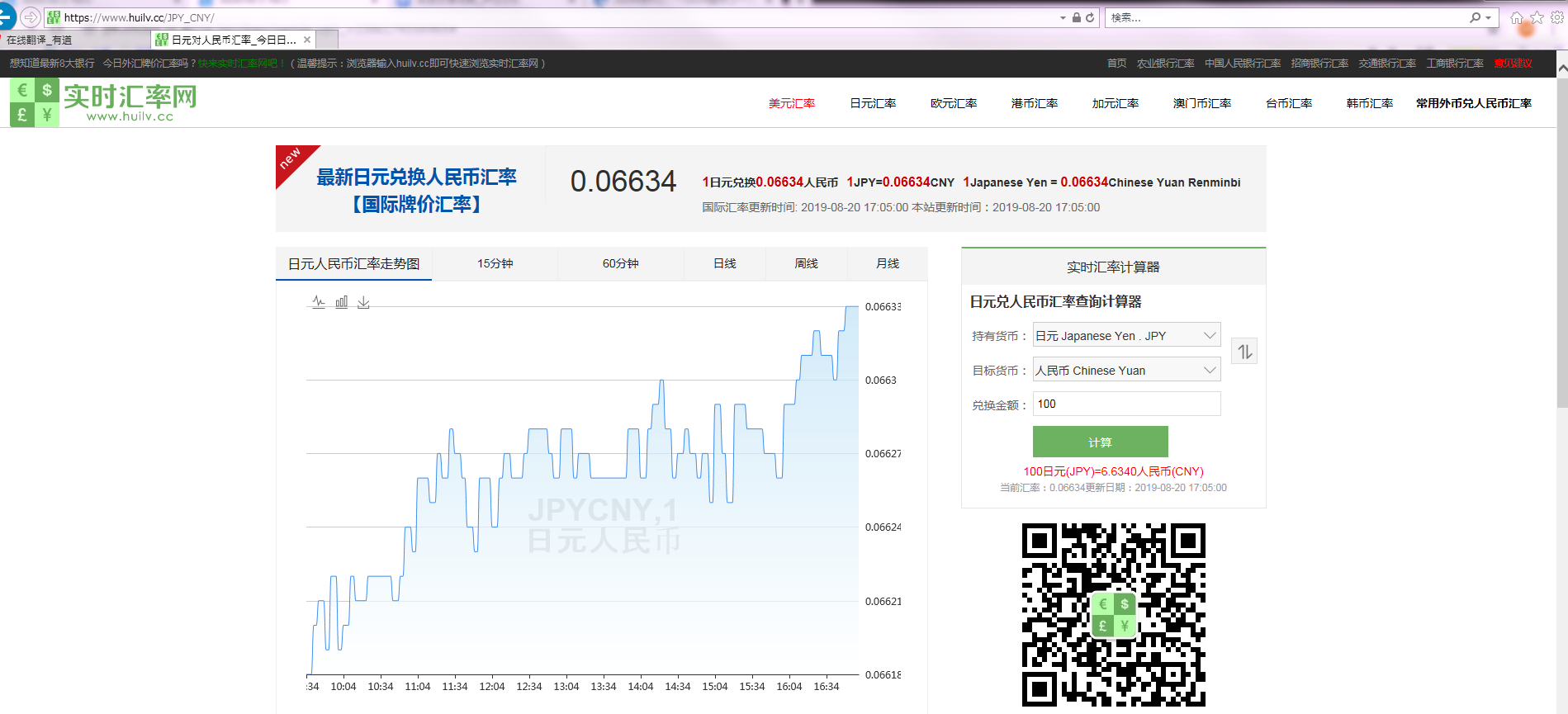
Task: Open 农业银行汇率 in top bar
Action: (x=1165, y=64)
